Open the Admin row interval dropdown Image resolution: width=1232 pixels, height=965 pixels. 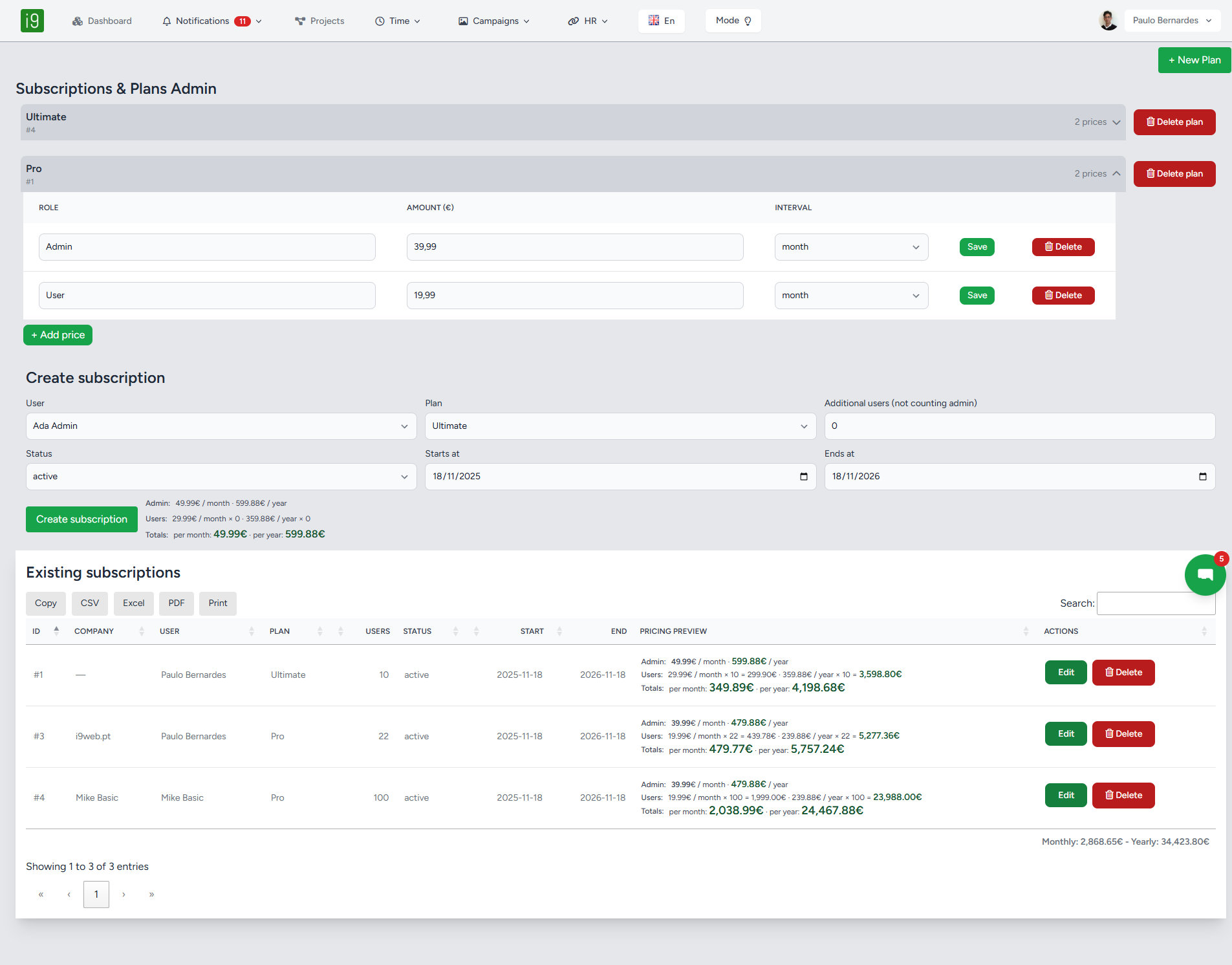coord(851,247)
